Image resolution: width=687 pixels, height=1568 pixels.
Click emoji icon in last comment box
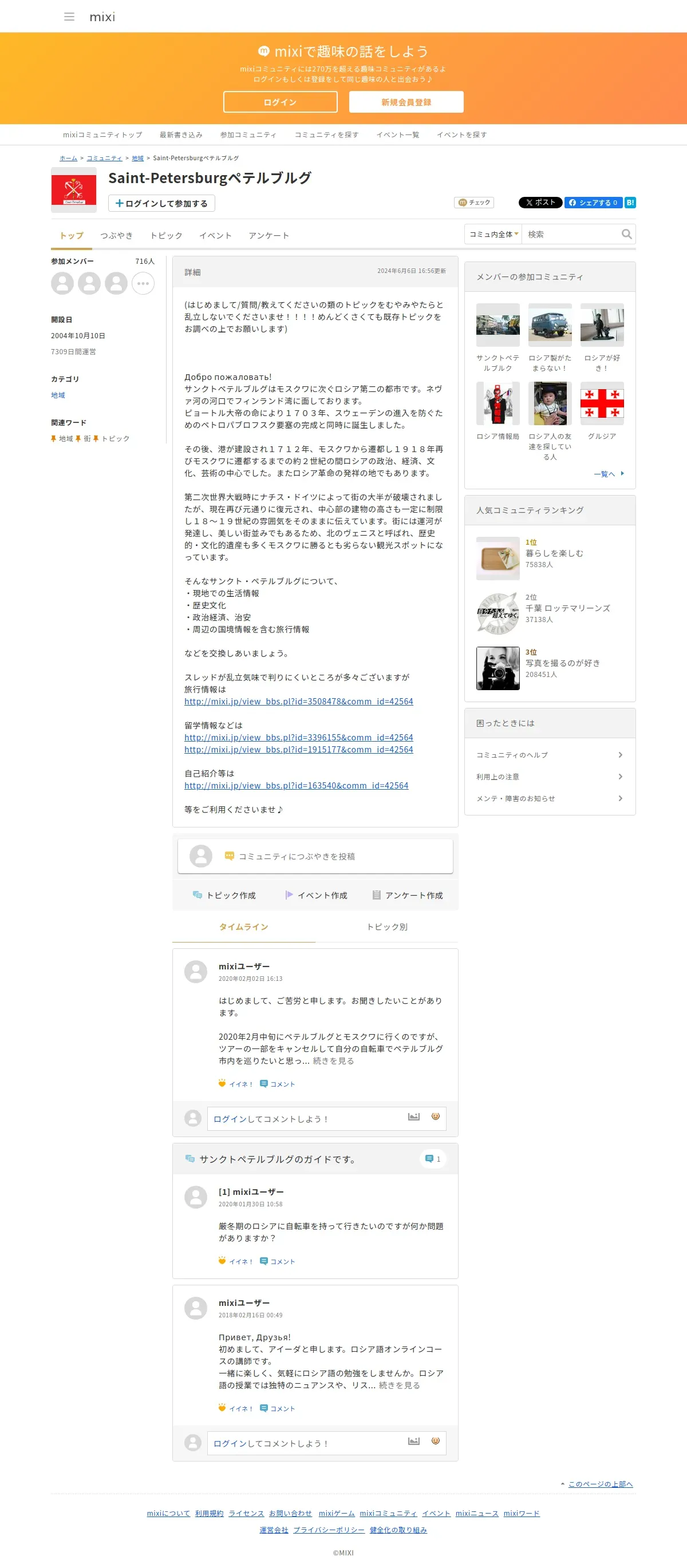tap(436, 1441)
